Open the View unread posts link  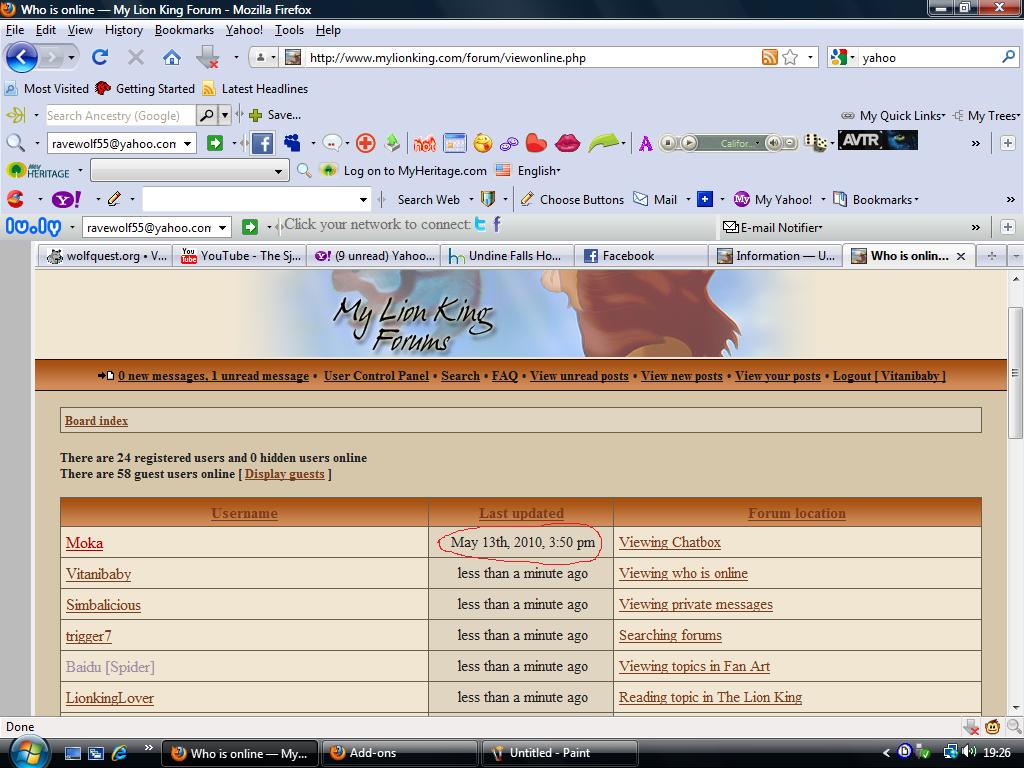tap(579, 376)
